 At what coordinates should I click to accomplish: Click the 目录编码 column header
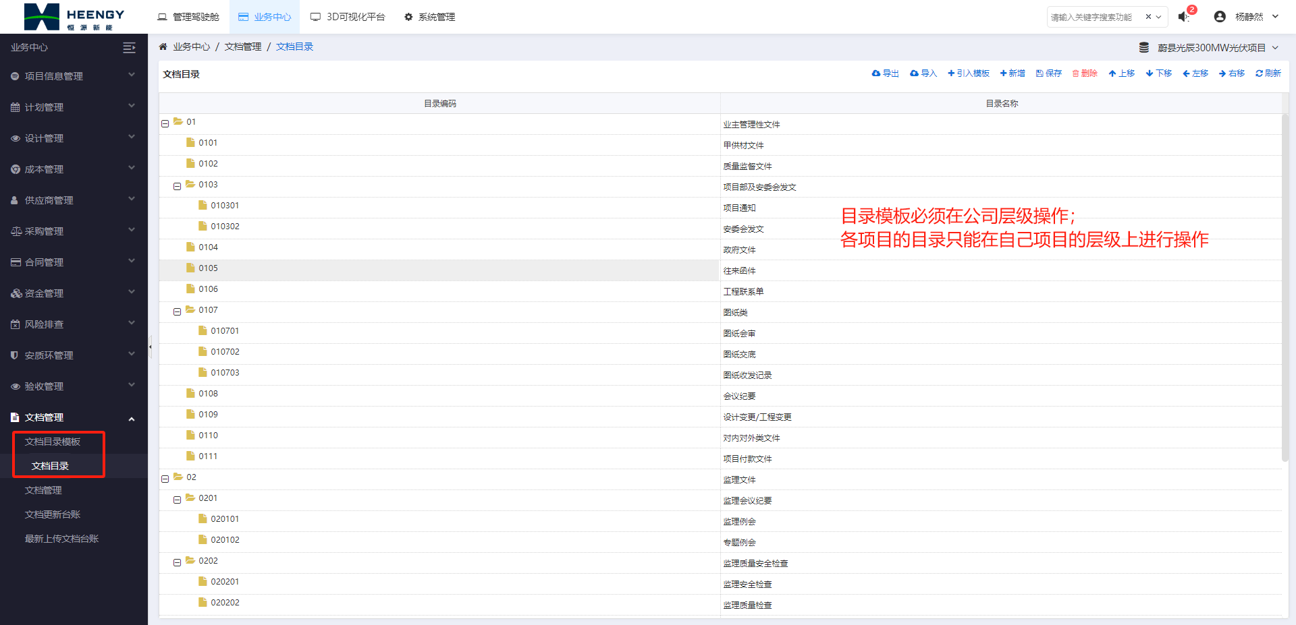tap(439, 103)
